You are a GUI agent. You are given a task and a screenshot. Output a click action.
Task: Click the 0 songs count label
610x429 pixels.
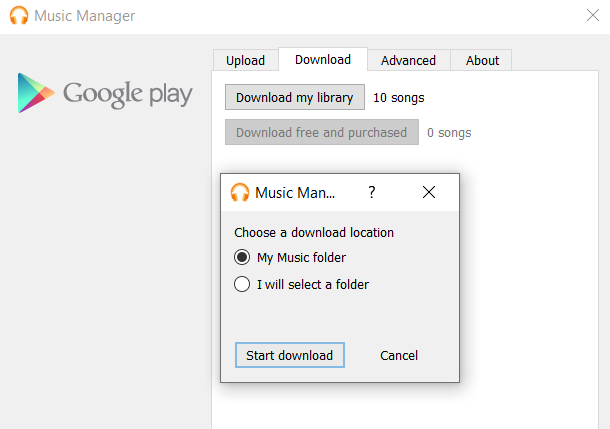pos(449,133)
